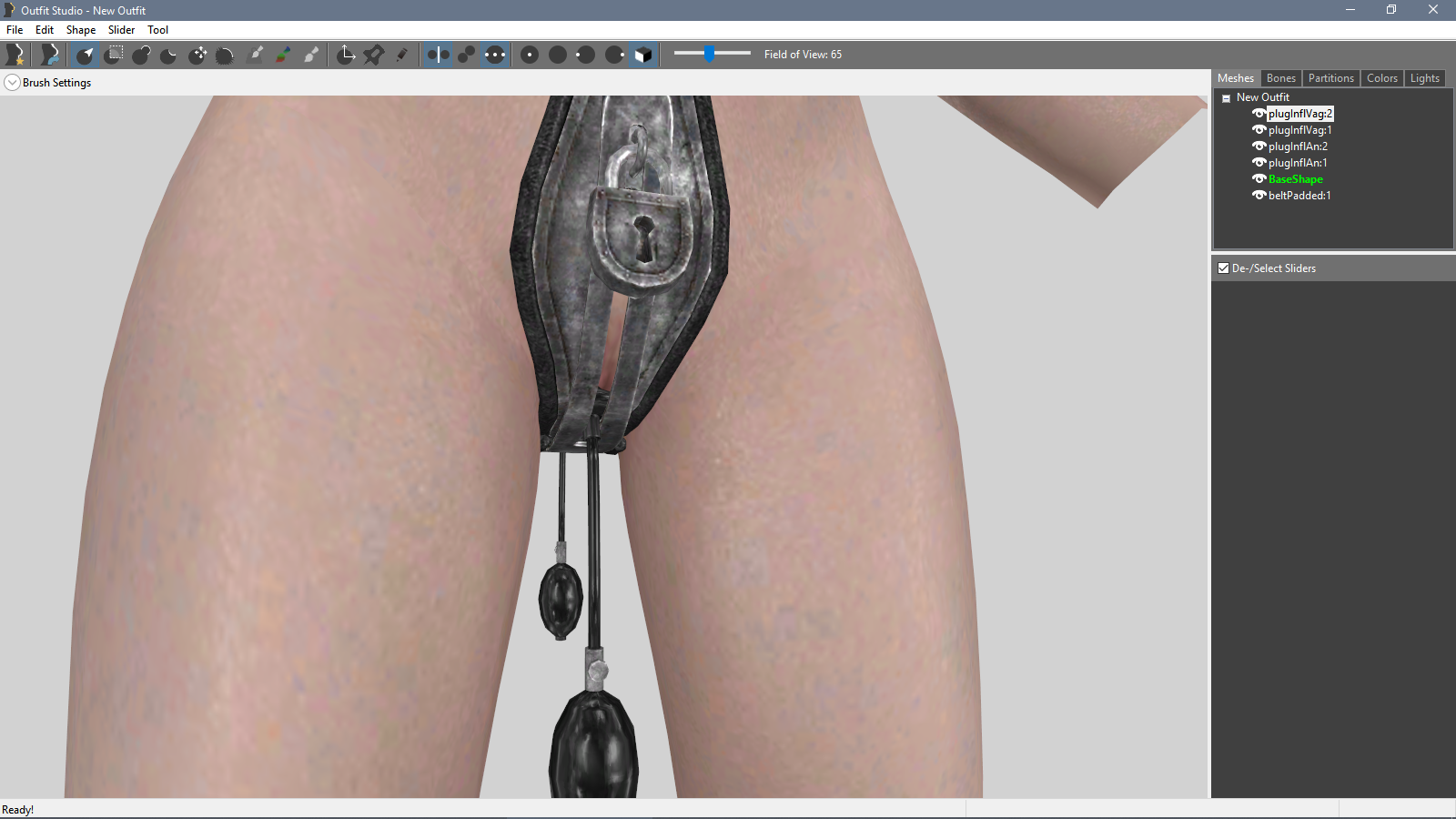Click the Load Project icon with blue arrow
Image resolution: width=1456 pixels, height=819 pixels.
(x=50, y=55)
